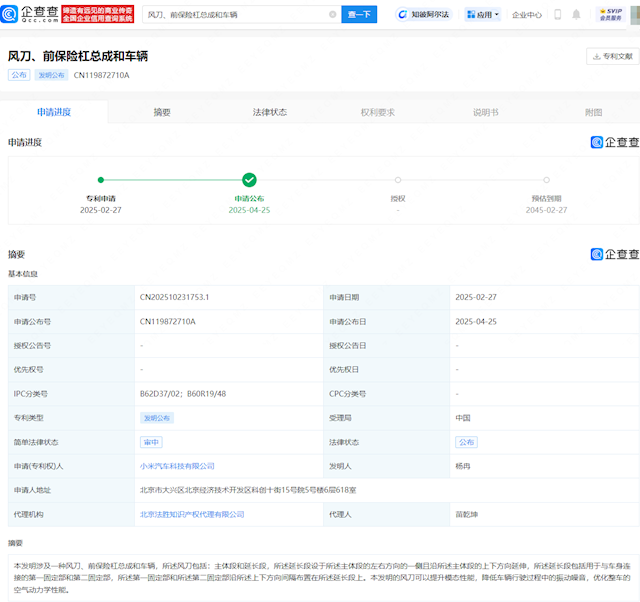Open SVIP member services badge
This screenshot has width=640, height=602.
[x=611, y=14]
